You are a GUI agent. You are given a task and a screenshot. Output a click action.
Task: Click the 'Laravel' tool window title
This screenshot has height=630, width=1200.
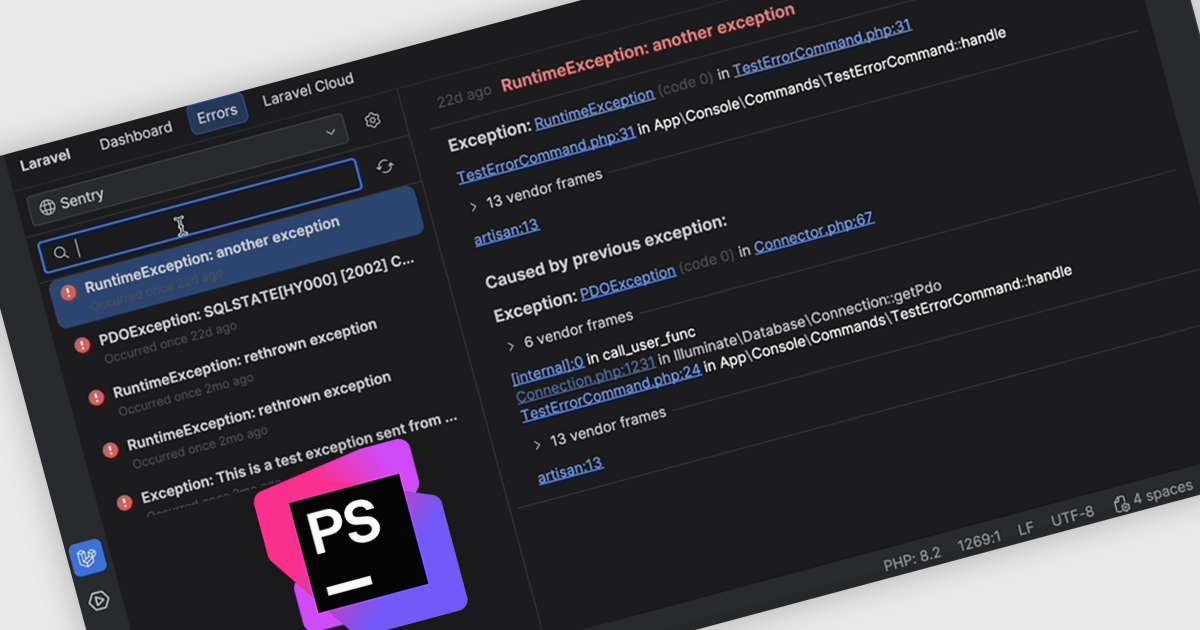pos(45,159)
